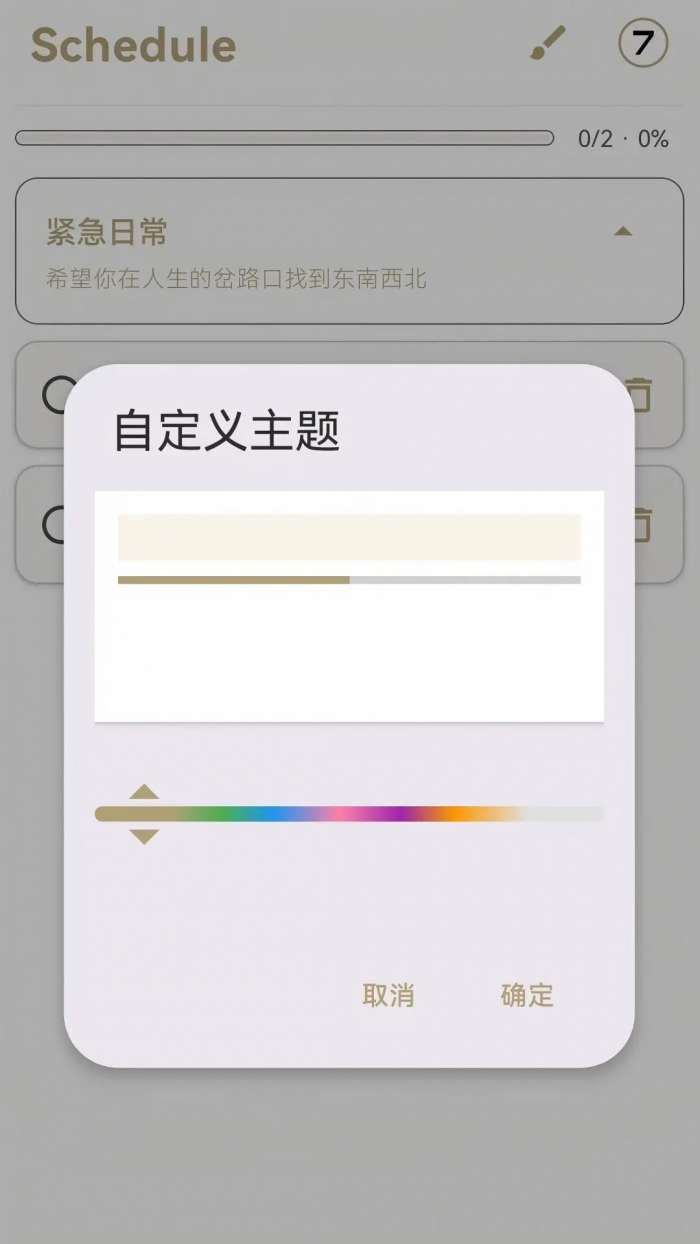
Task: Click the up triangle above slider handle
Action: coord(144,791)
